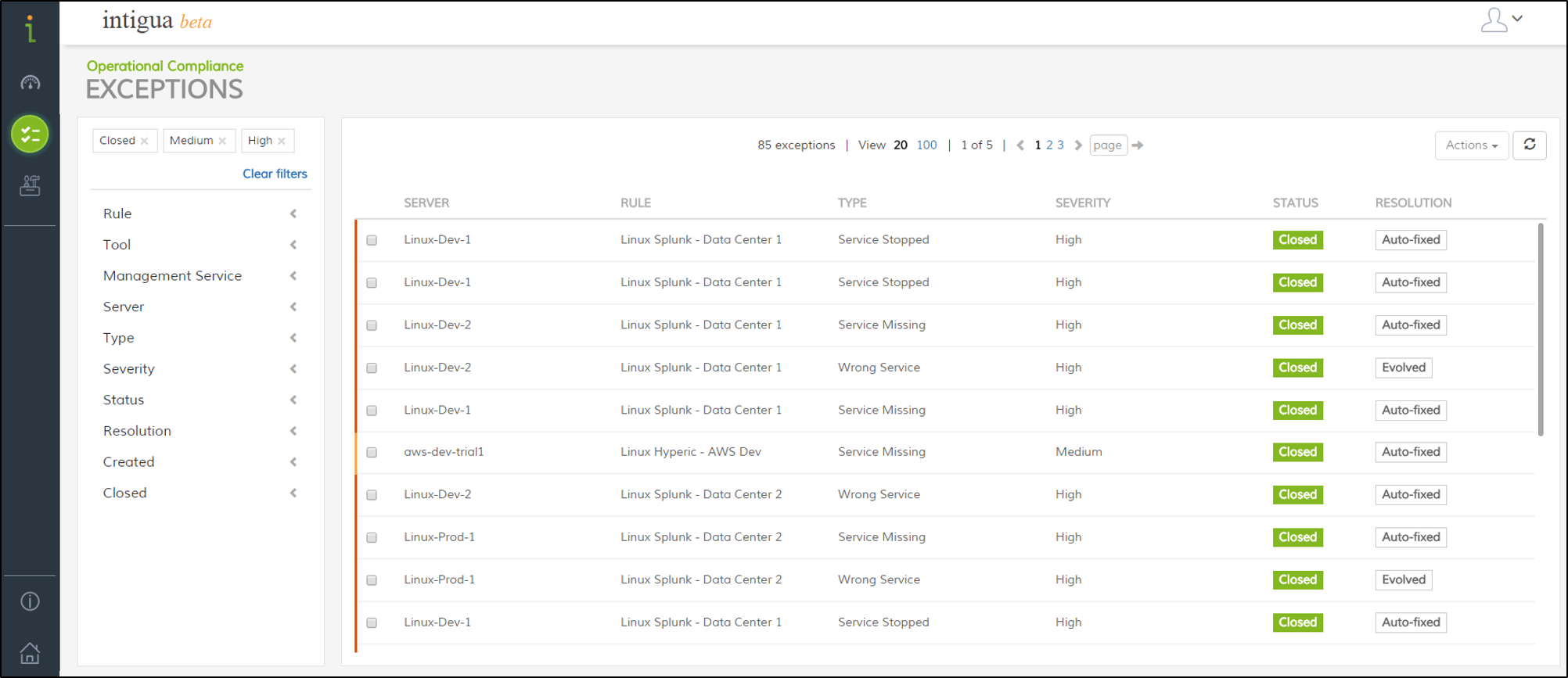Click the page number input field

click(x=1108, y=145)
